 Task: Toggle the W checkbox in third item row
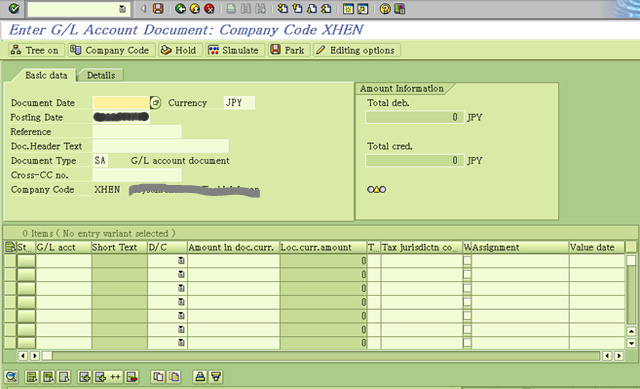[467, 288]
